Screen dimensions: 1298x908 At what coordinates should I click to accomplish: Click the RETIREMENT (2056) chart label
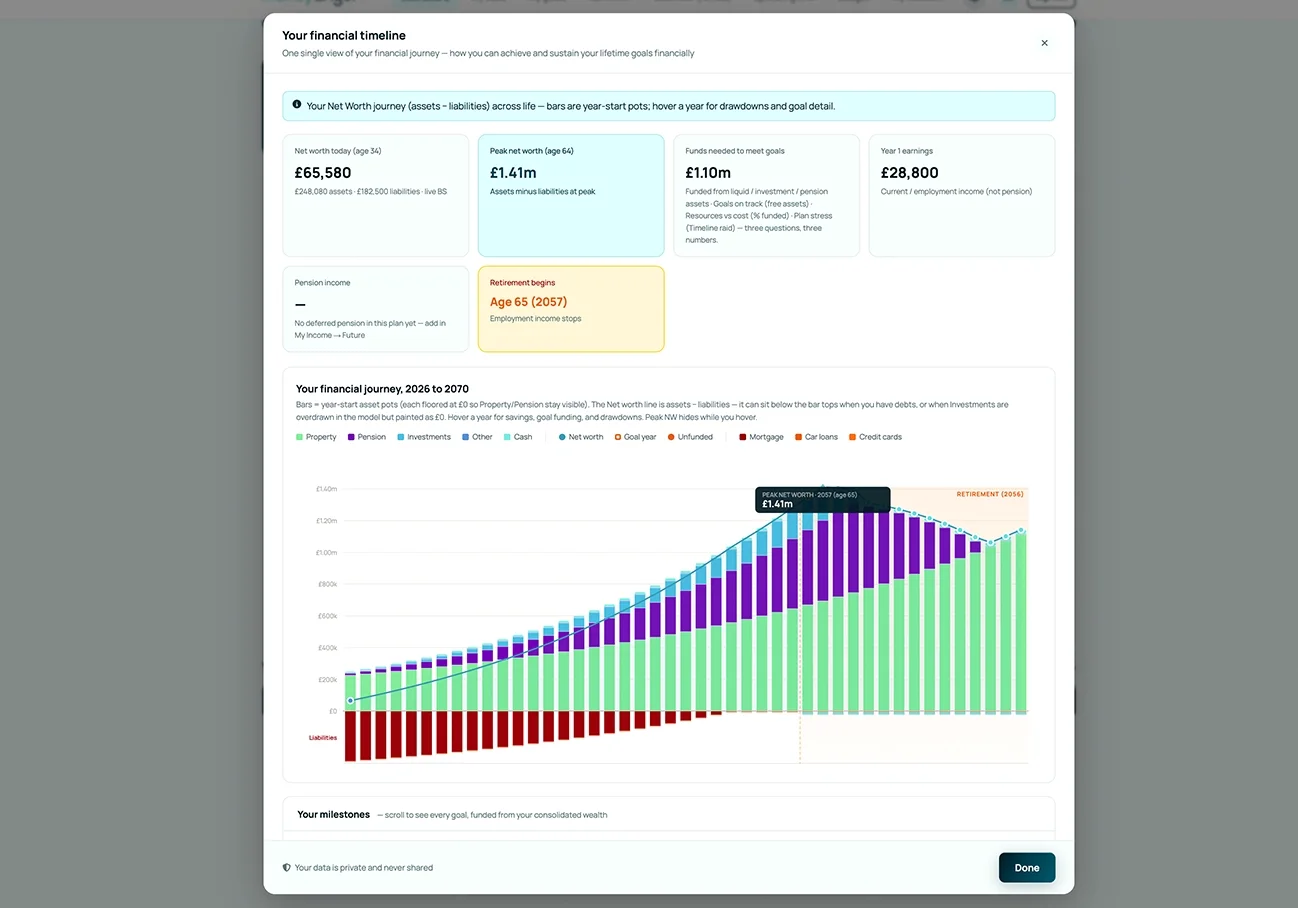pyautogui.click(x=989, y=494)
